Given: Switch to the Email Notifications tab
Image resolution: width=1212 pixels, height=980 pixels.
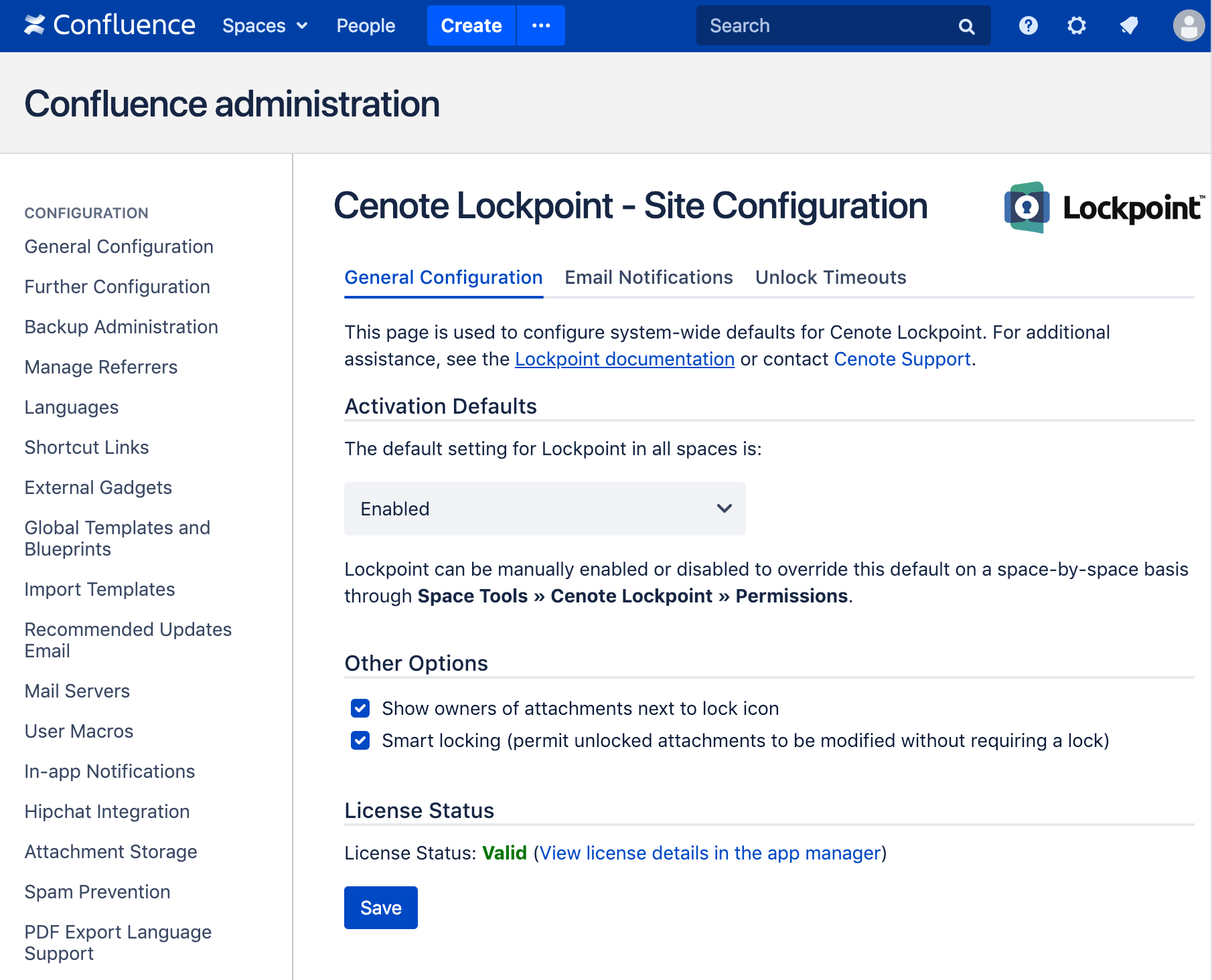Looking at the screenshot, I should click(648, 277).
